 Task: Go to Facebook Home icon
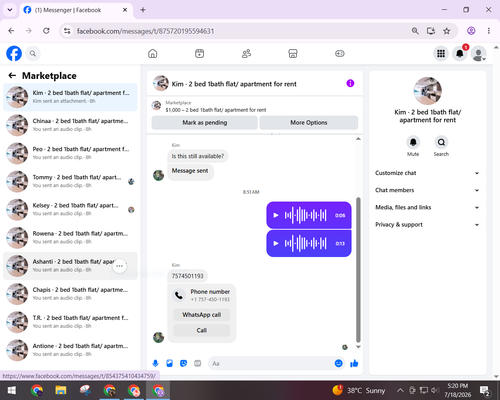pos(153,53)
